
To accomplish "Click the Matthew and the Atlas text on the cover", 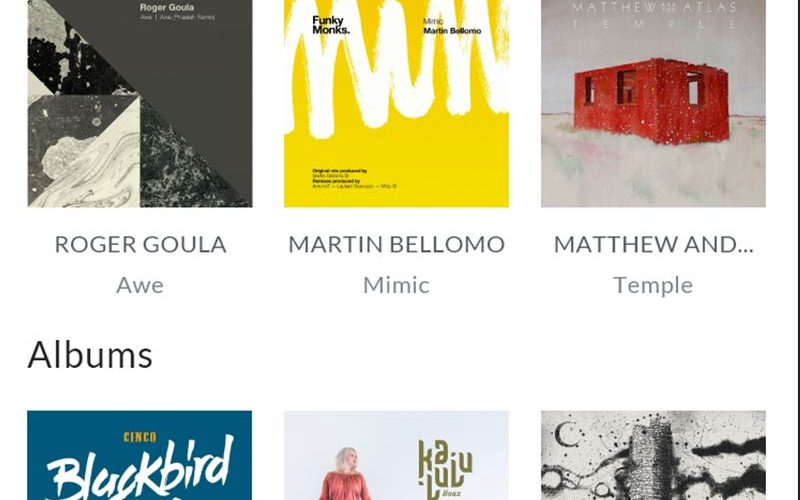I will (654, 8).
